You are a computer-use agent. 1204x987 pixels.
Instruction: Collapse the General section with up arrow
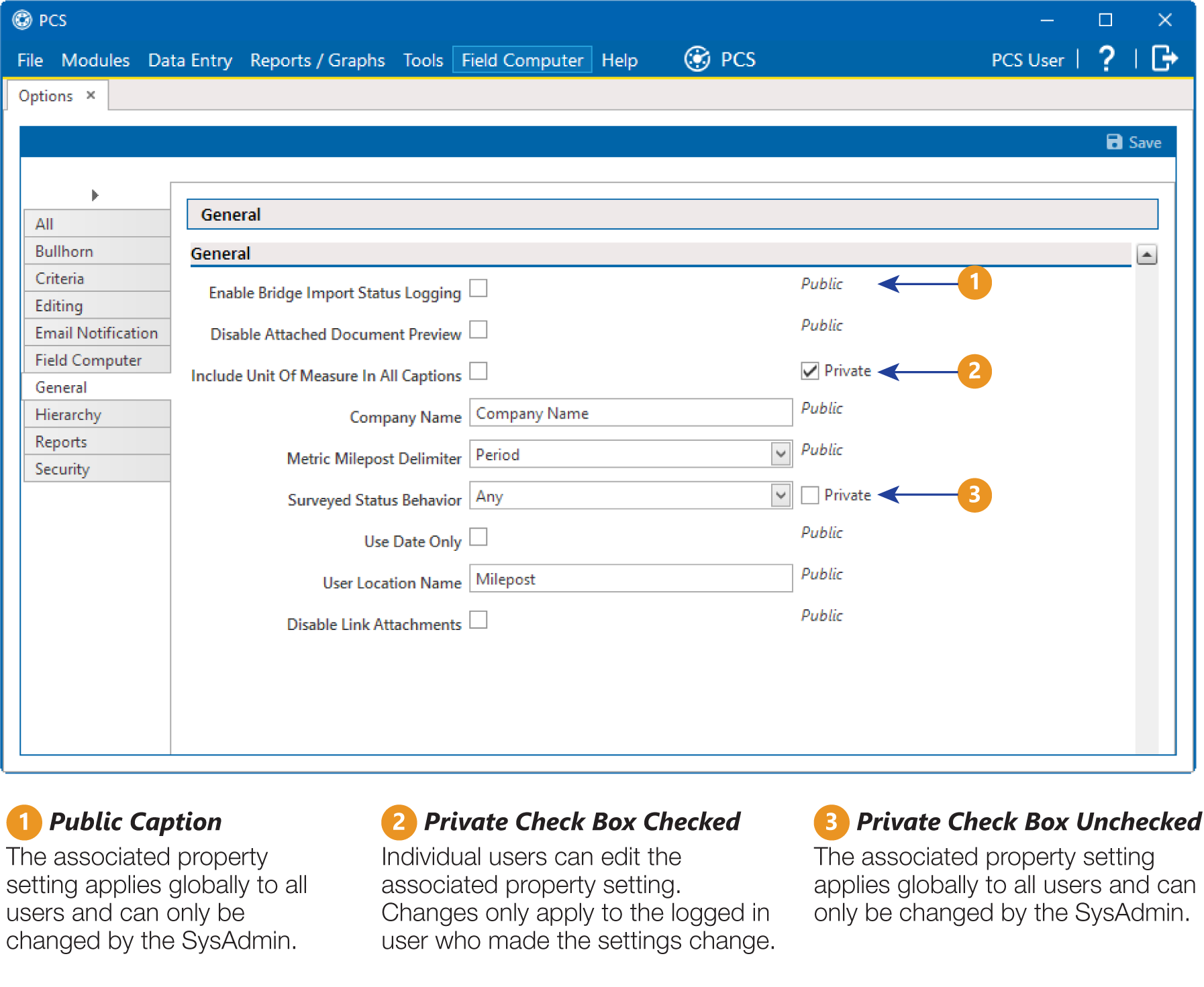[1147, 255]
